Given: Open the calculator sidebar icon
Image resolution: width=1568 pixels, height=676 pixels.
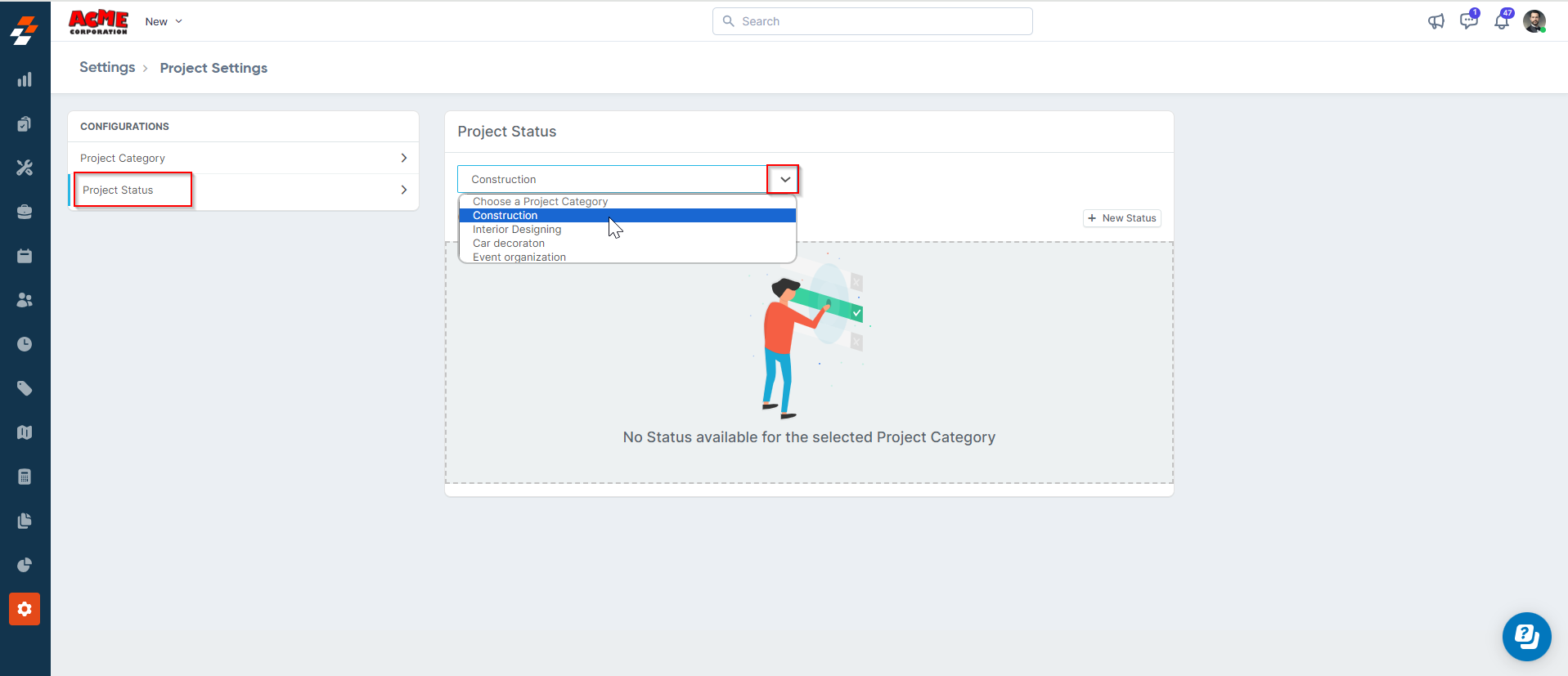Looking at the screenshot, I should click(x=25, y=477).
